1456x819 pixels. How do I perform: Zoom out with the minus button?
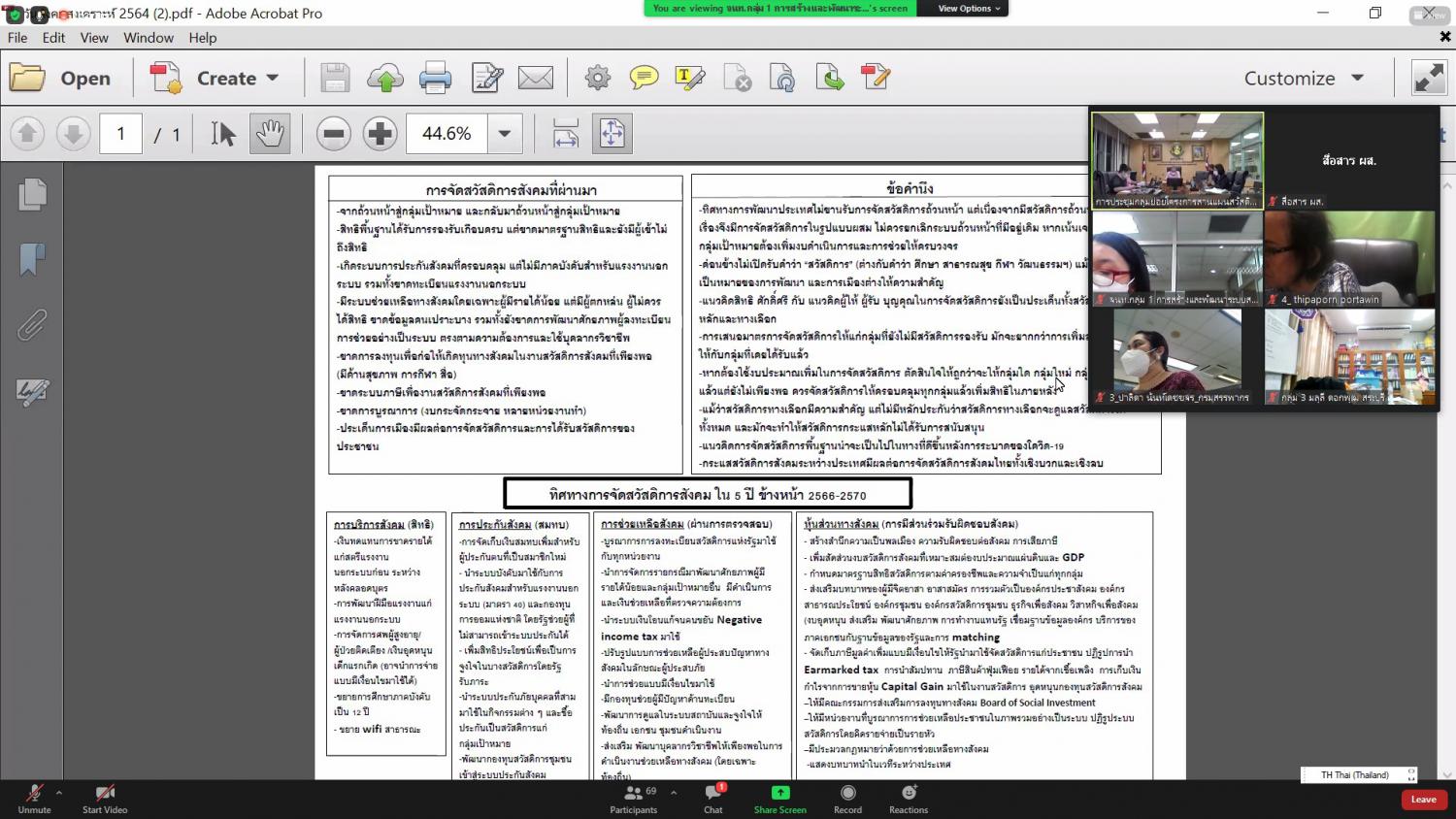pyautogui.click(x=333, y=133)
